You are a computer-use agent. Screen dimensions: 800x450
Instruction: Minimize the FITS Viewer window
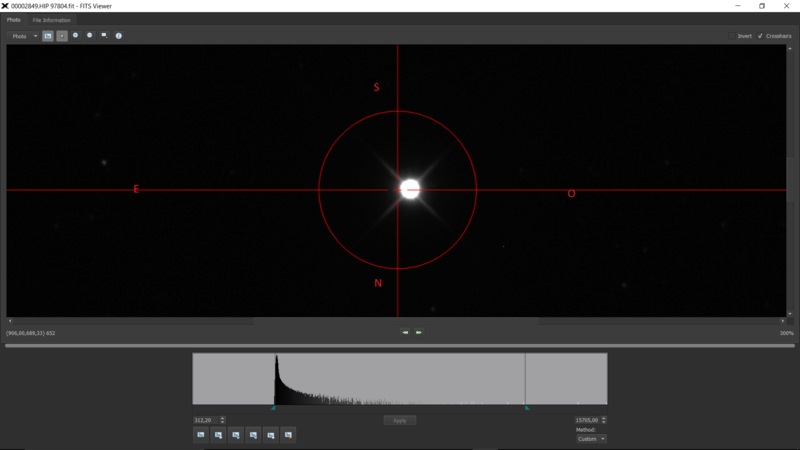(x=738, y=6)
